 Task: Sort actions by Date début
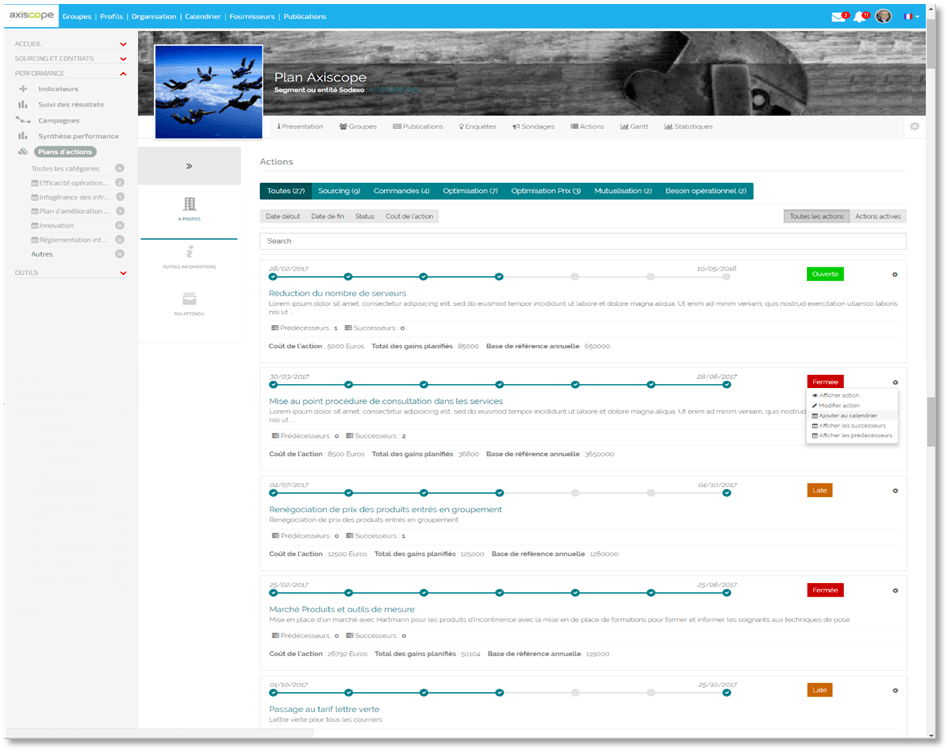[x=283, y=217]
